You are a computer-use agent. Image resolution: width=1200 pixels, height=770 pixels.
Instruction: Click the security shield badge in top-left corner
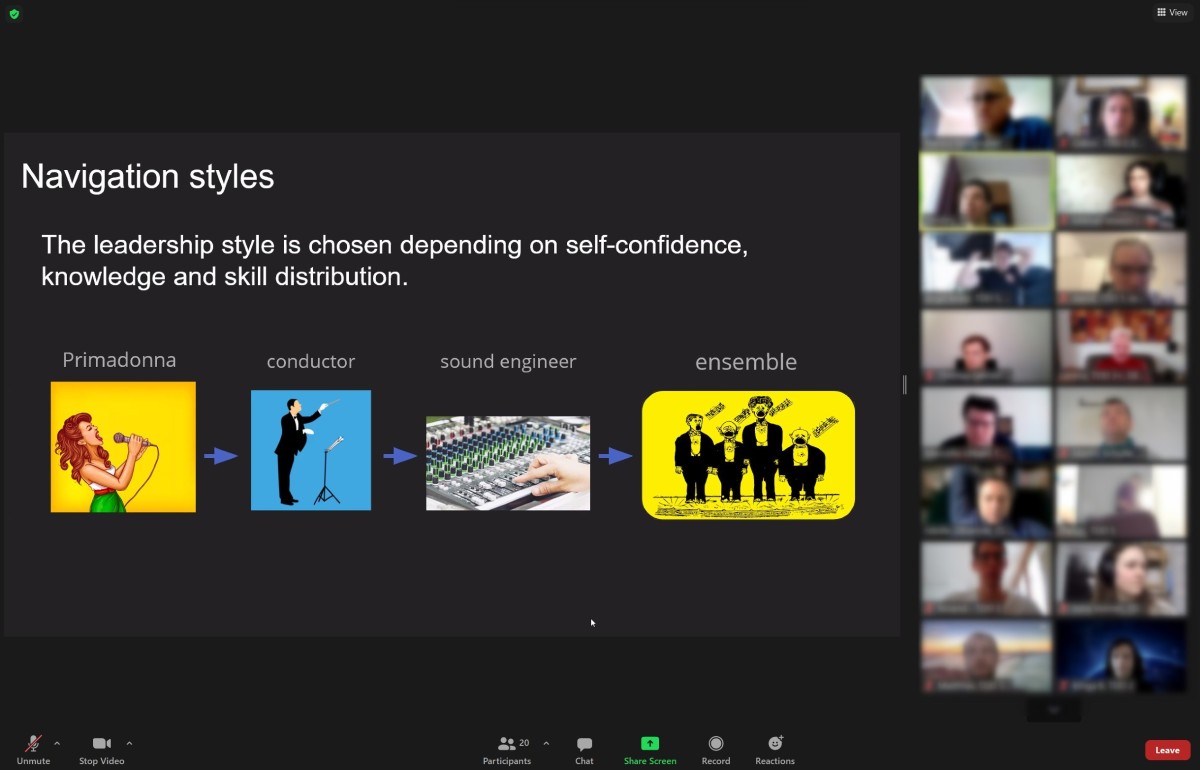click(14, 14)
